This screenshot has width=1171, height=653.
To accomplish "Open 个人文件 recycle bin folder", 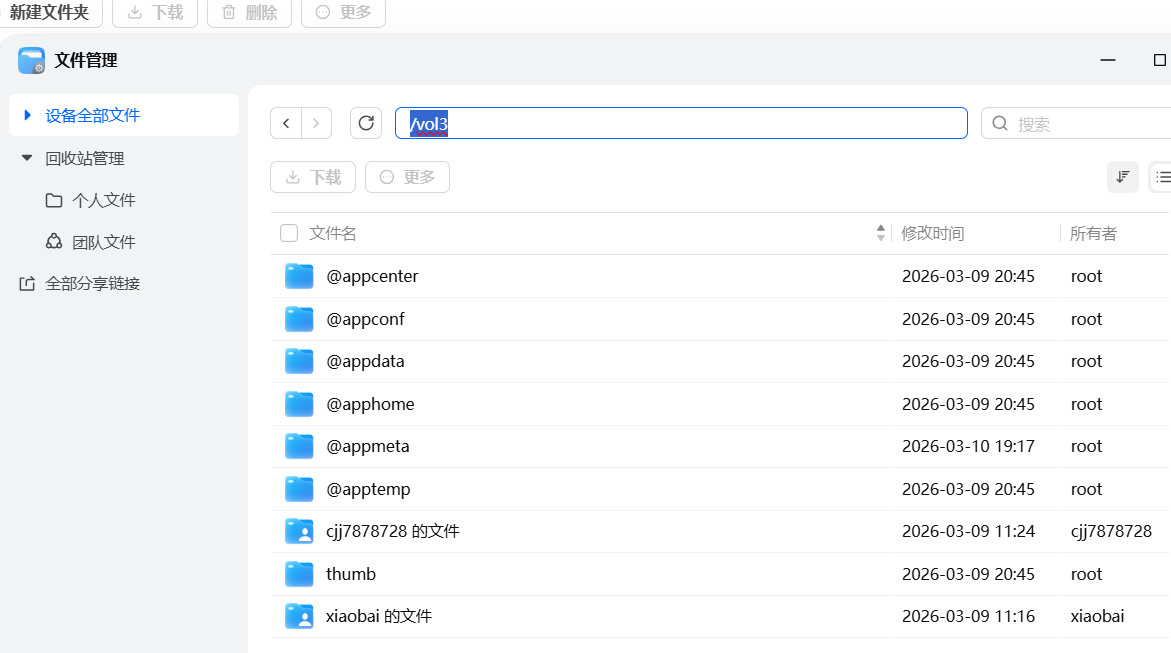I will [90, 200].
